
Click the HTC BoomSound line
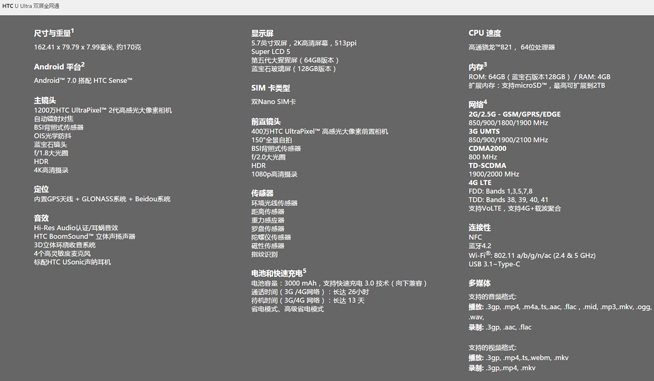[85, 236]
